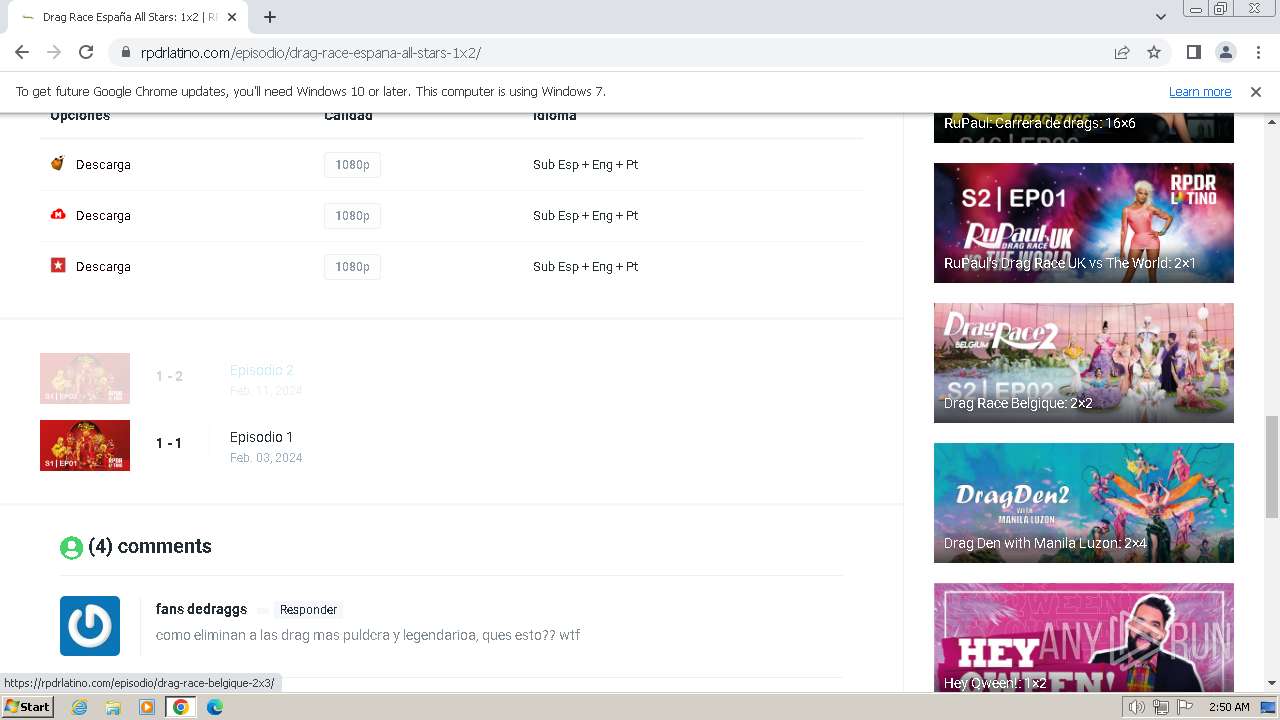Click the volume speaker tray icon
This screenshot has height=720, width=1280.
pyautogui.click(x=1136, y=707)
